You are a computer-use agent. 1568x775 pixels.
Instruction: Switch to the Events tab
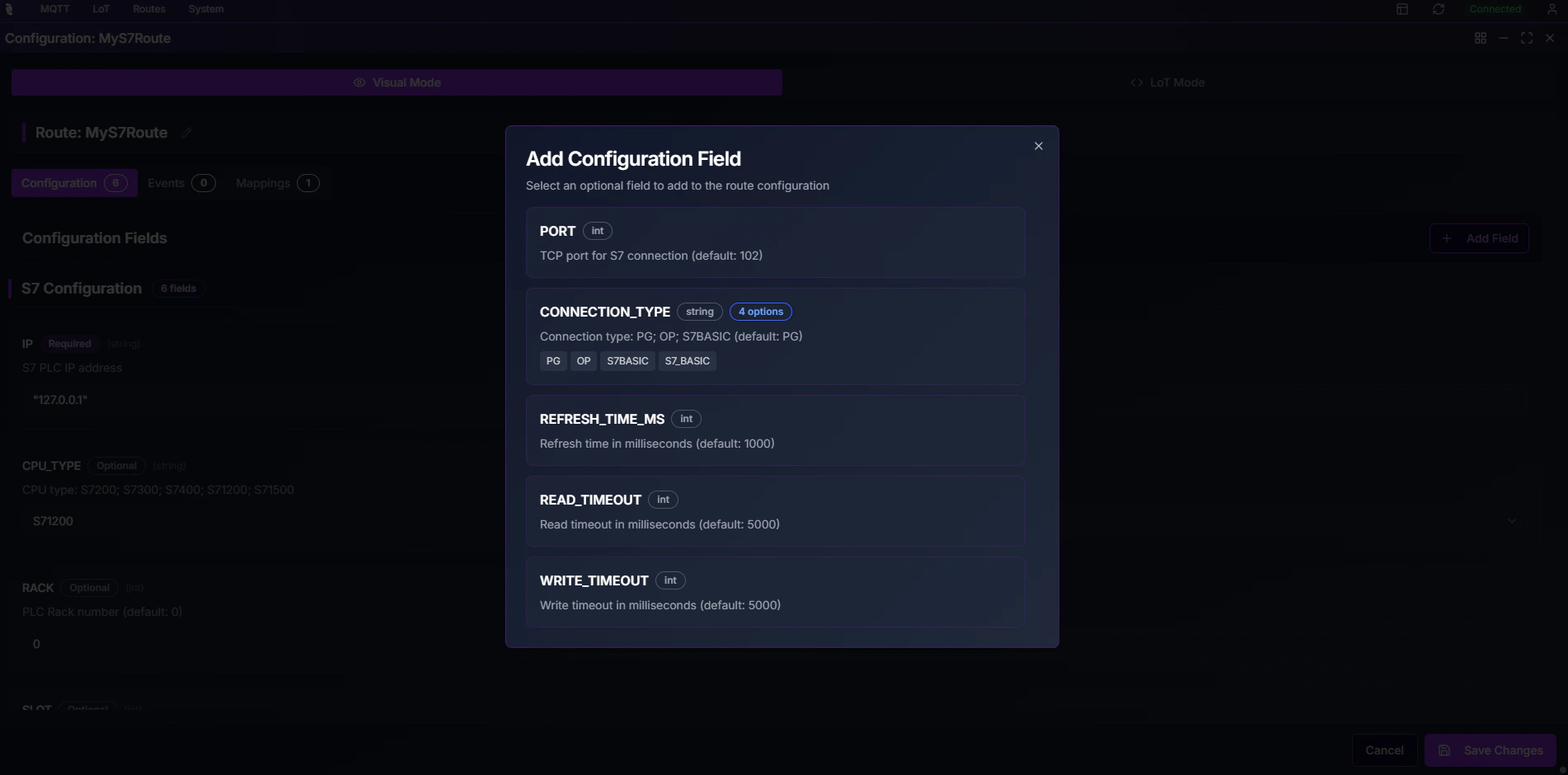(x=180, y=182)
